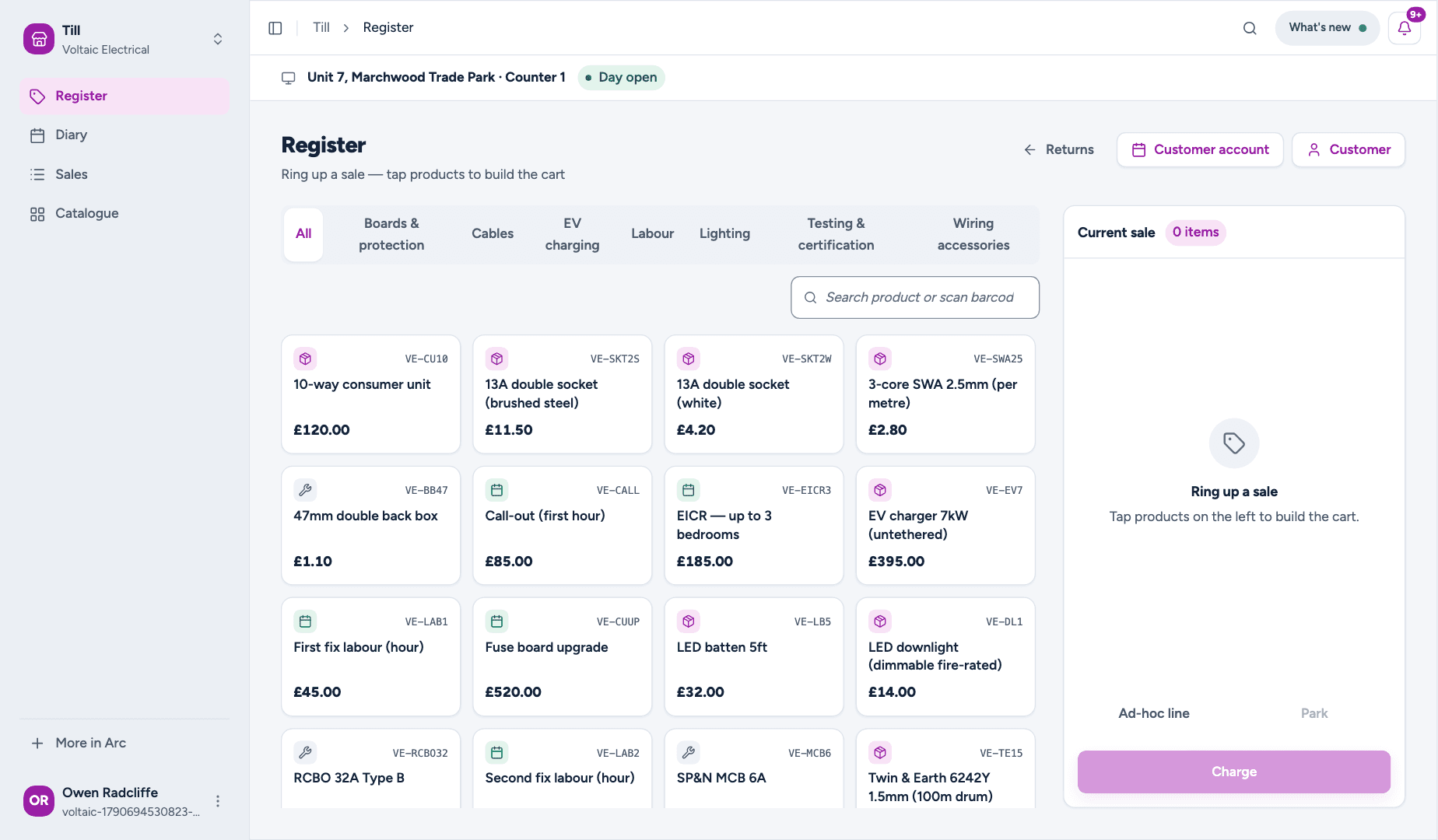The height and width of the screenshot is (840, 1438).
Task: Focus the product search field
Action: pyautogui.click(x=915, y=298)
